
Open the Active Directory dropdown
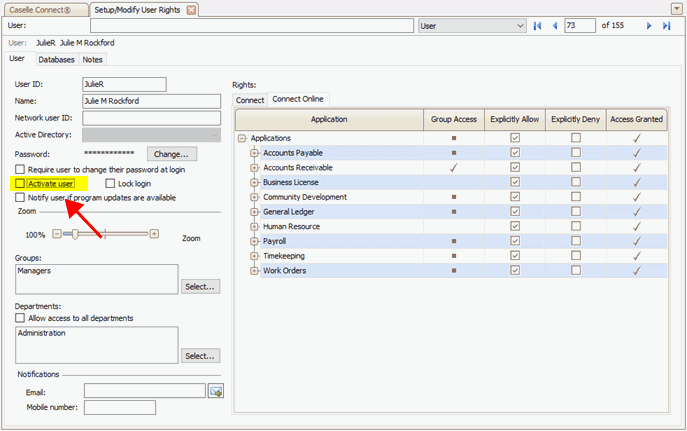coord(151,135)
